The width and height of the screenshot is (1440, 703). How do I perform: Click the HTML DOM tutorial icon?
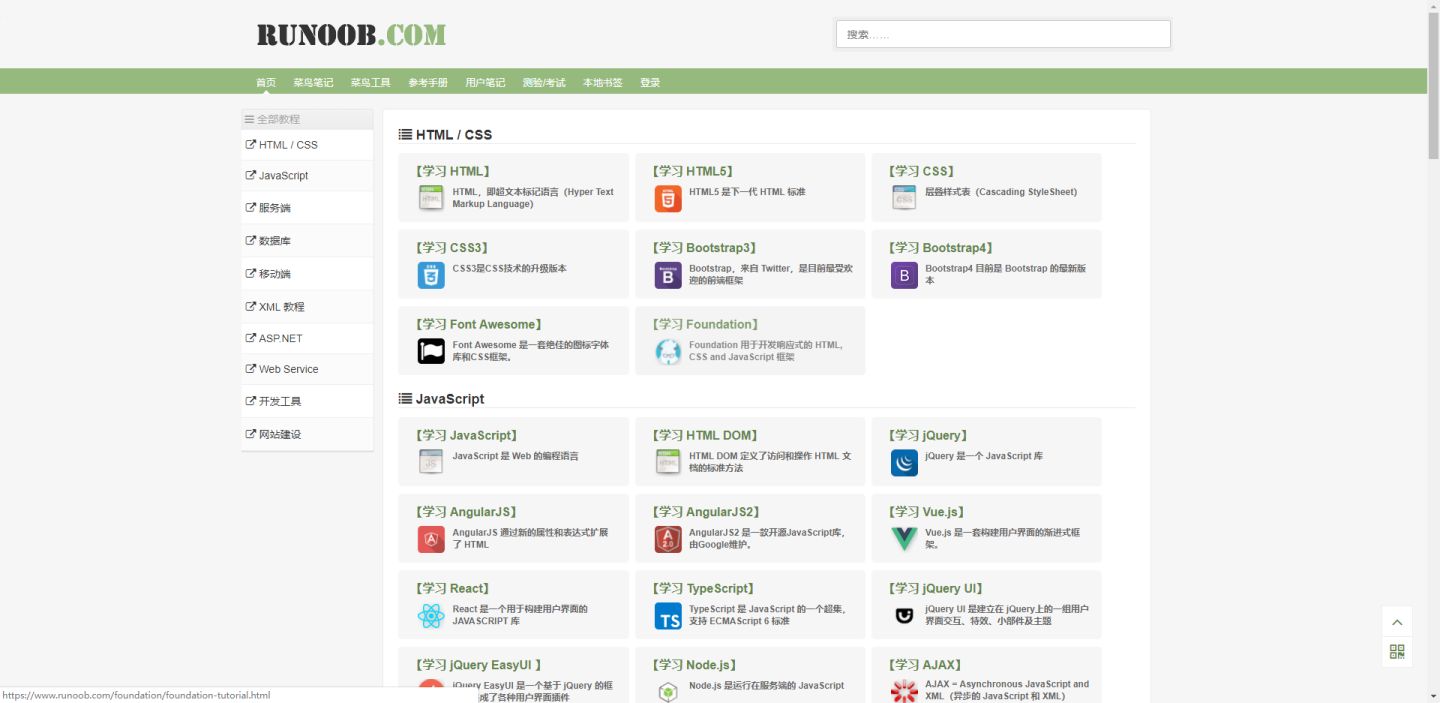(668, 462)
